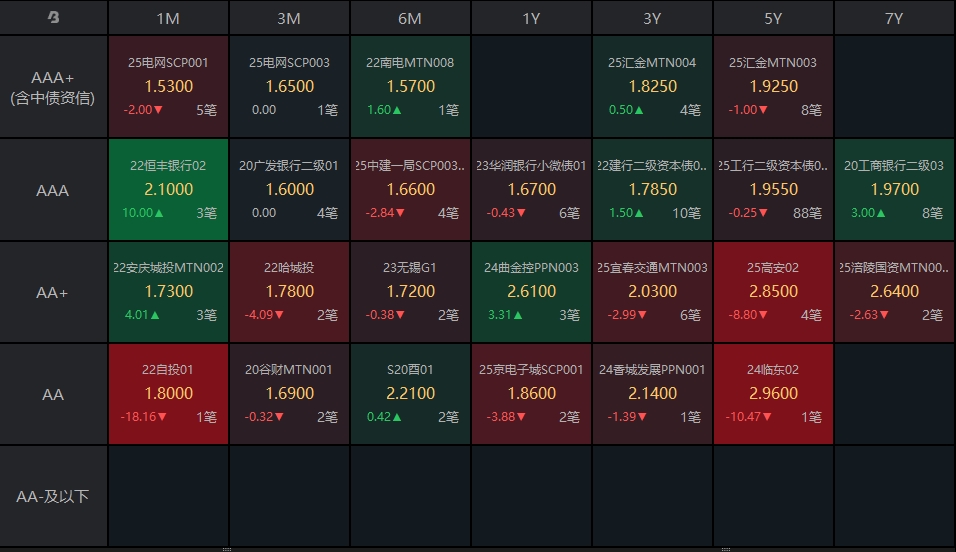Open the 20工商银行二级03 bond cell
Image resolution: width=956 pixels, height=552 pixels.
[x=894, y=190]
